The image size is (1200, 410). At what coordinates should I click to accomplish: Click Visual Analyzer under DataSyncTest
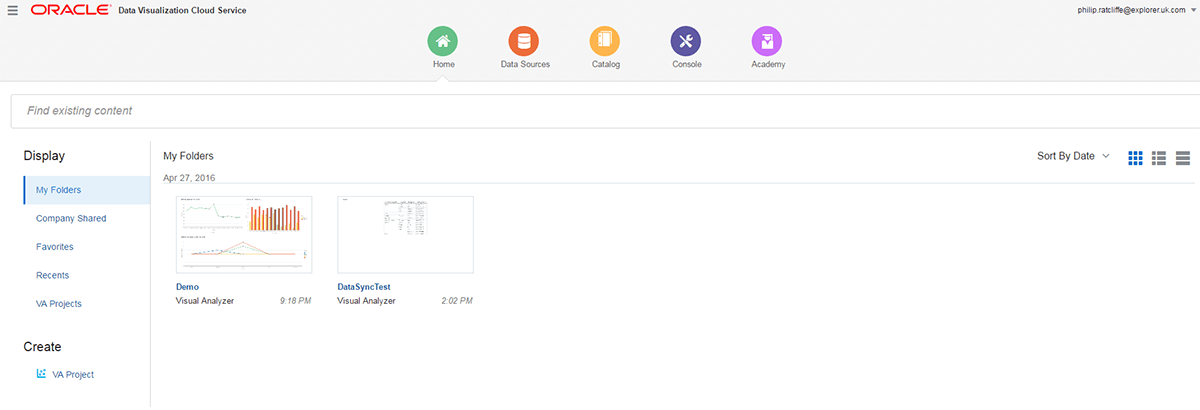point(367,300)
